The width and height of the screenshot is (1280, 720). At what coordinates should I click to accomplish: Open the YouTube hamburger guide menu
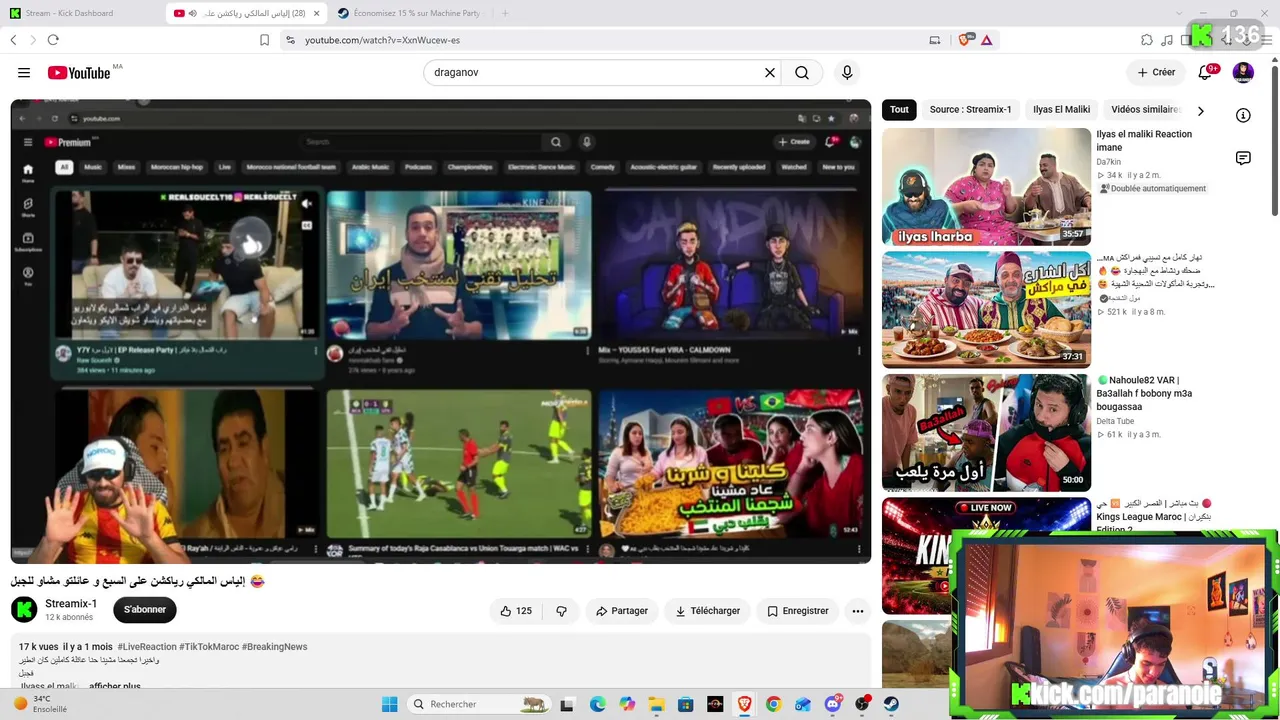[x=24, y=73]
